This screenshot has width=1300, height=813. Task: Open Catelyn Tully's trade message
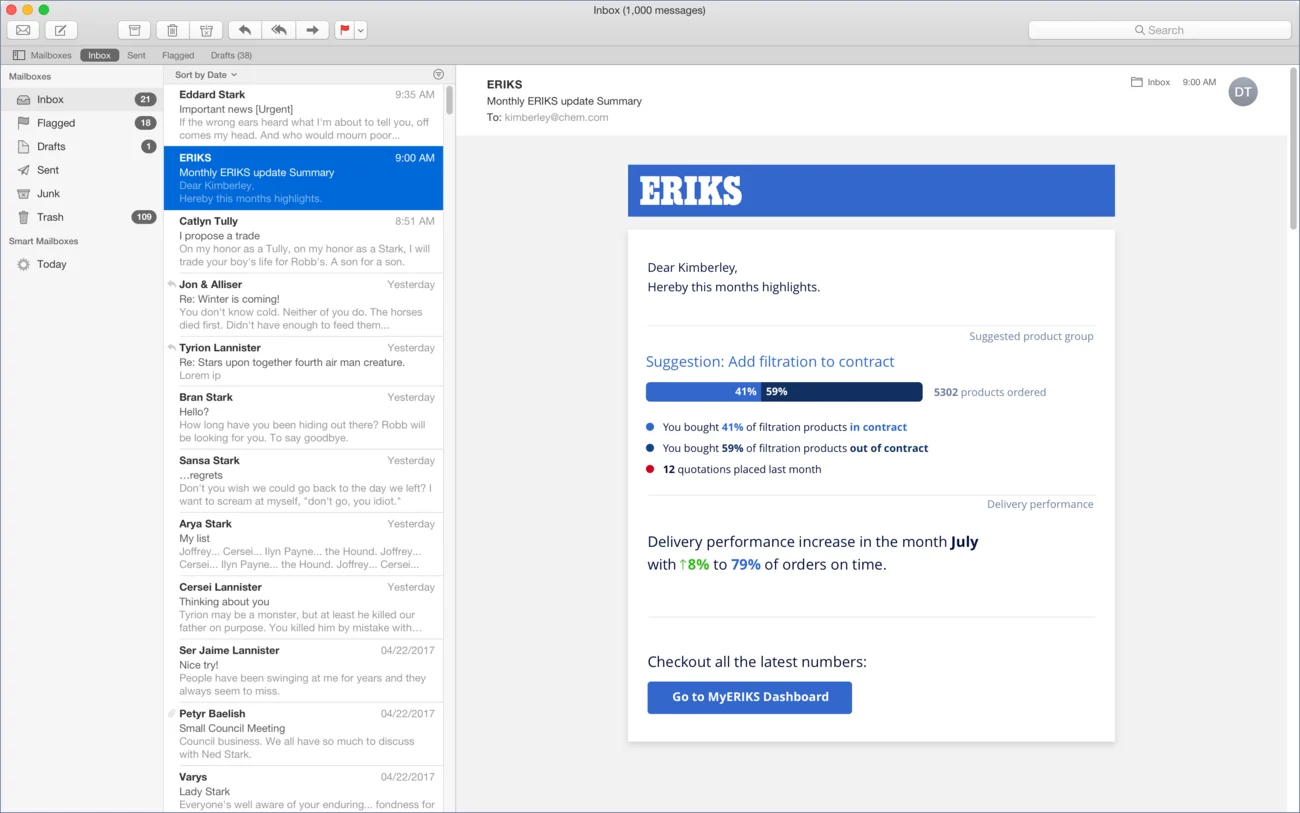(303, 241)
